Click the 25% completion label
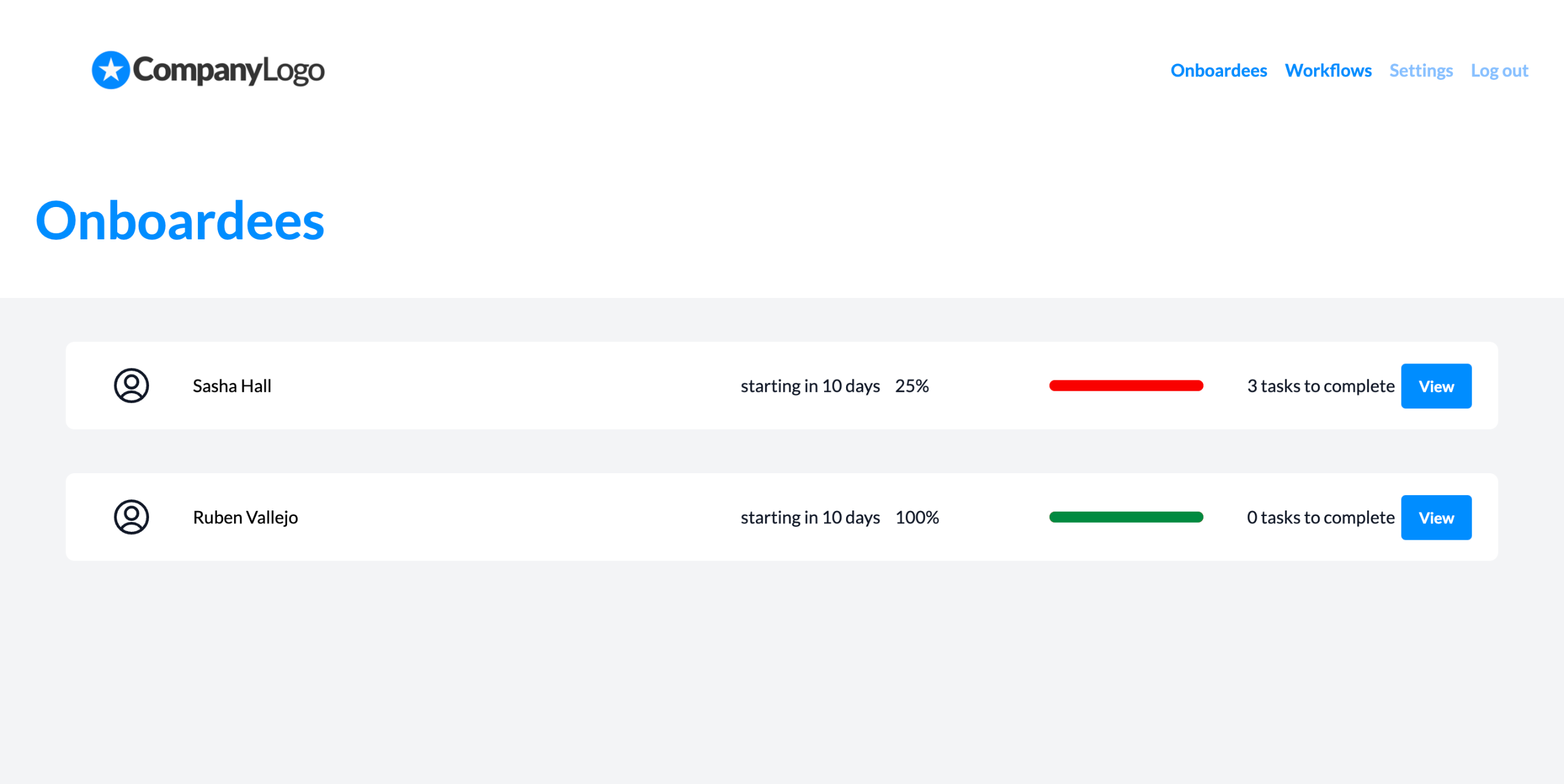The image size is (1564, 784). pyautogui.click(x=912, y=386)
